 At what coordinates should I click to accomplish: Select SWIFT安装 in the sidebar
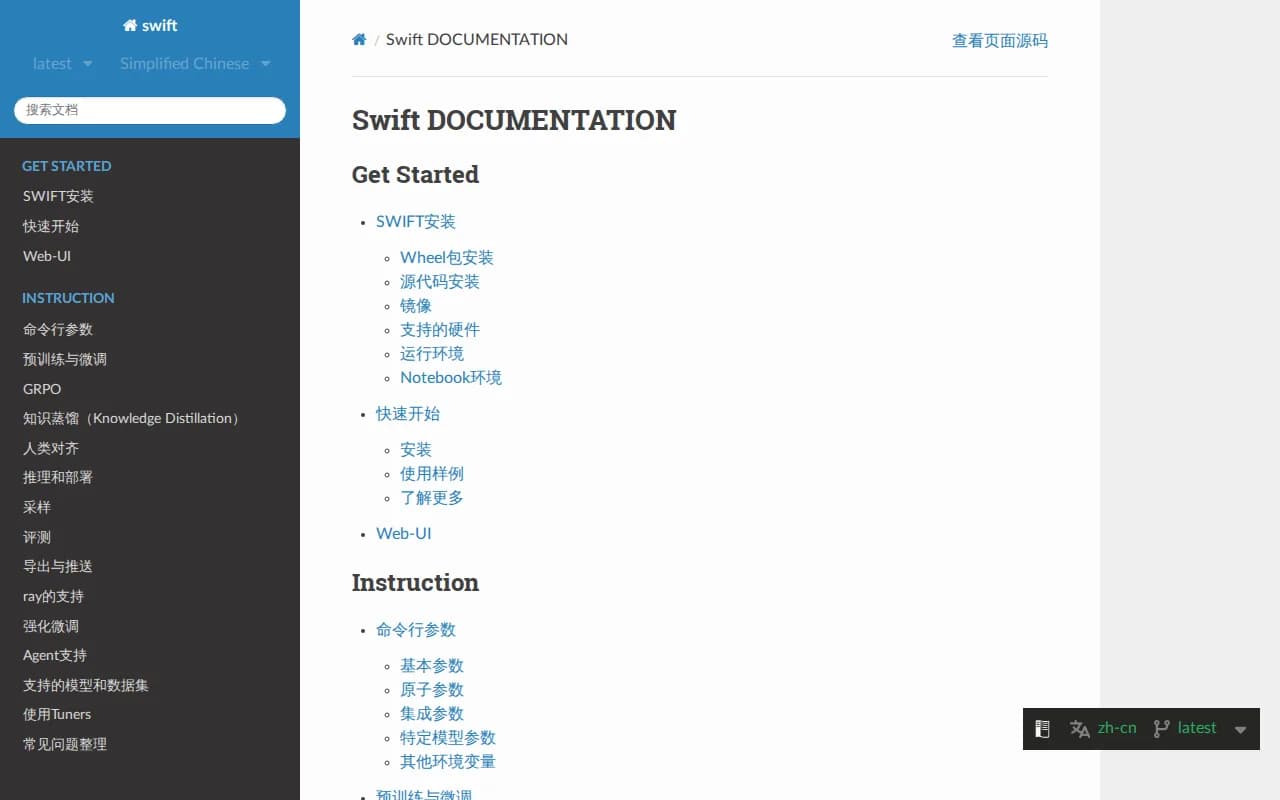point(58,196)
